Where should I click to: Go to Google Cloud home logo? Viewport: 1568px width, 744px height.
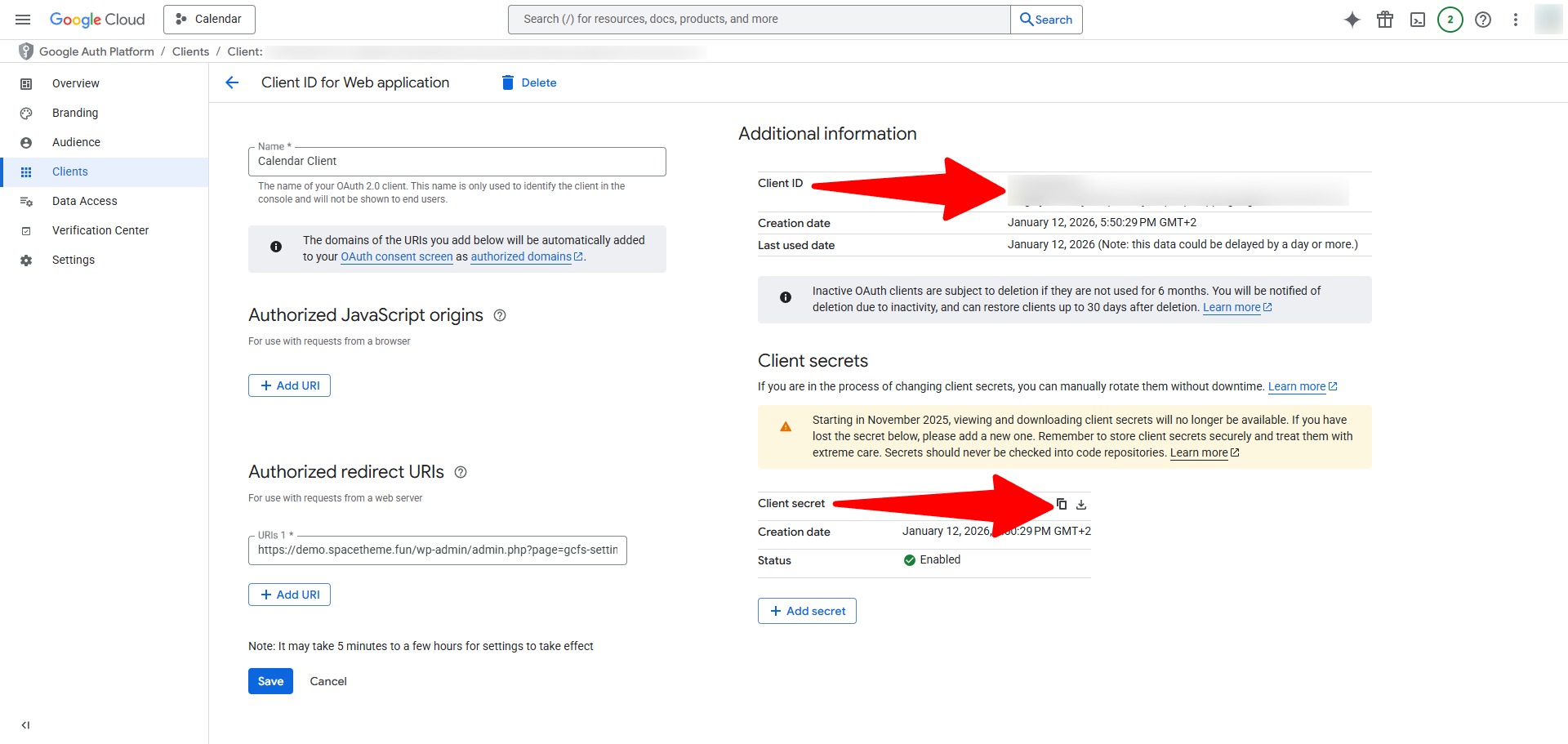[x=97, y=20]
